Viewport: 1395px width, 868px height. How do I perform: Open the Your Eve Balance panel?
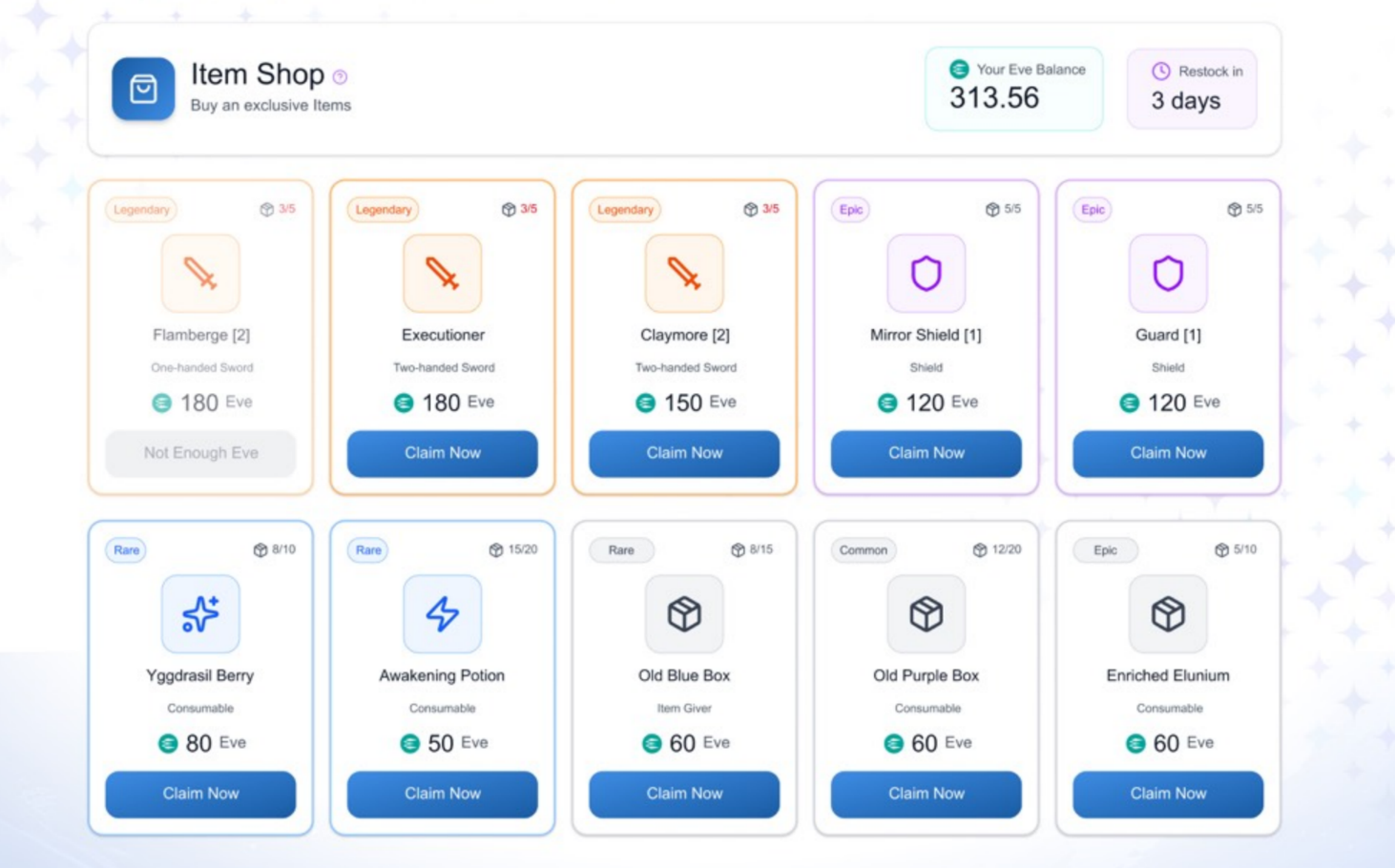pyautogui.click(x=1013, y=89)
